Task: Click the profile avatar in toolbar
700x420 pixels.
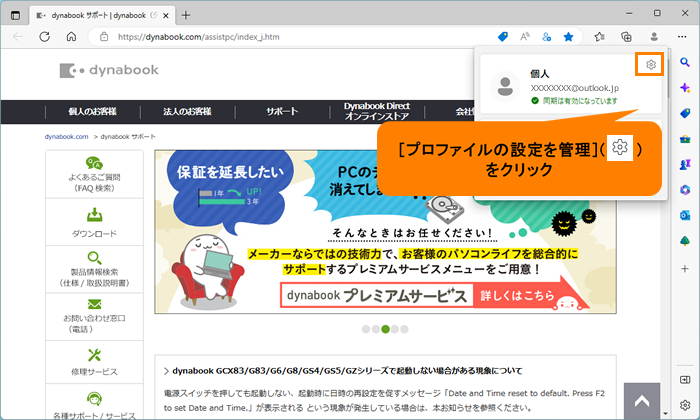Action: [x=654, y=37]
